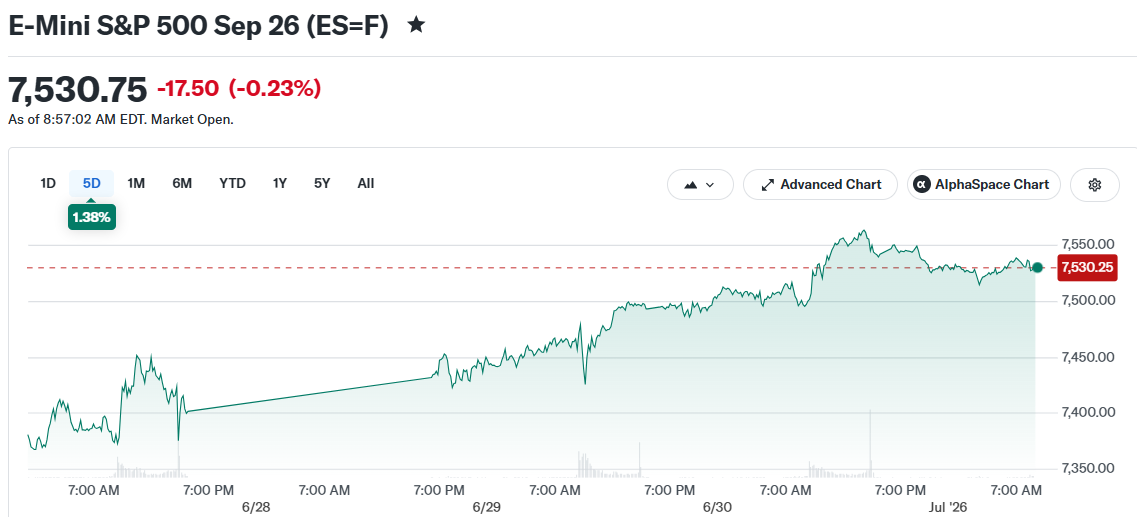Click the 6/28 date label
The width and height of the screenshot is (1137, 517).
tap(257, 506)
